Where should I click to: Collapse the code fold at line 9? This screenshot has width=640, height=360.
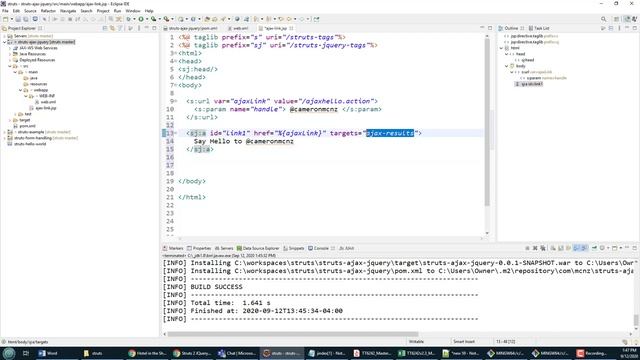[176, 101]
